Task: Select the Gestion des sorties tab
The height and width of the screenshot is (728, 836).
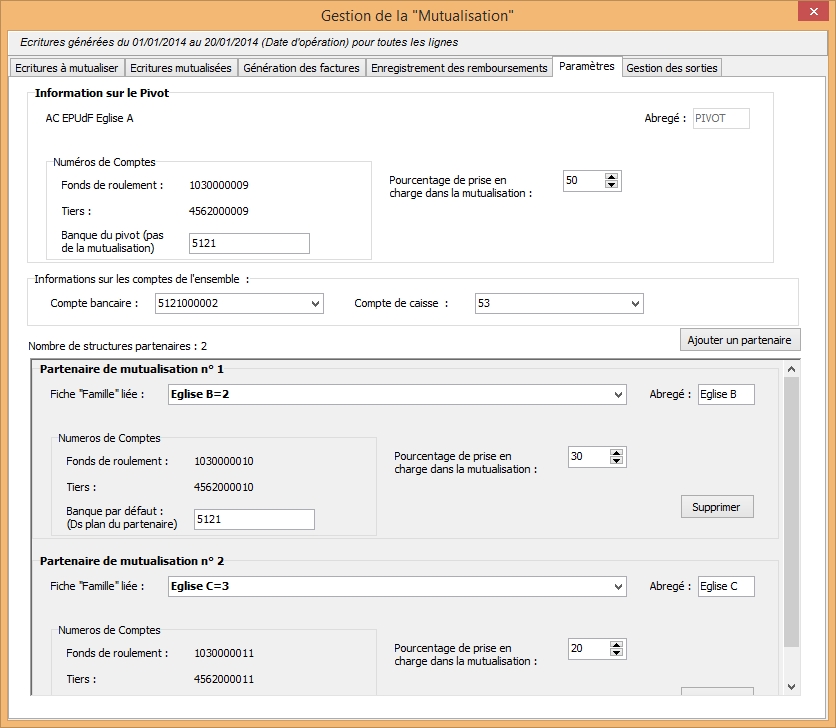Action: click(672, 68)
